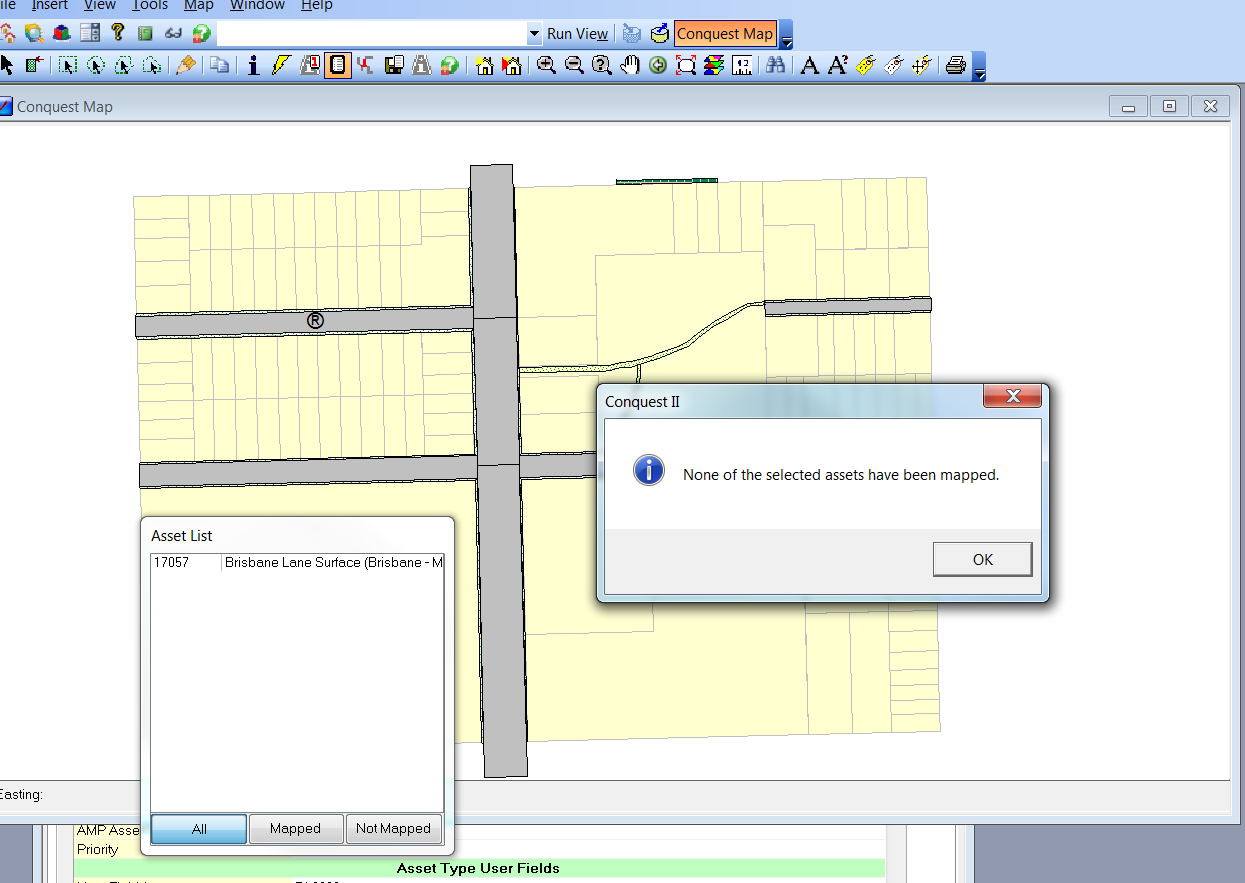Activate the black Info (i) tool
Image resolution: width=1245 pixels, height=883 pixels.
coord(253,66)
